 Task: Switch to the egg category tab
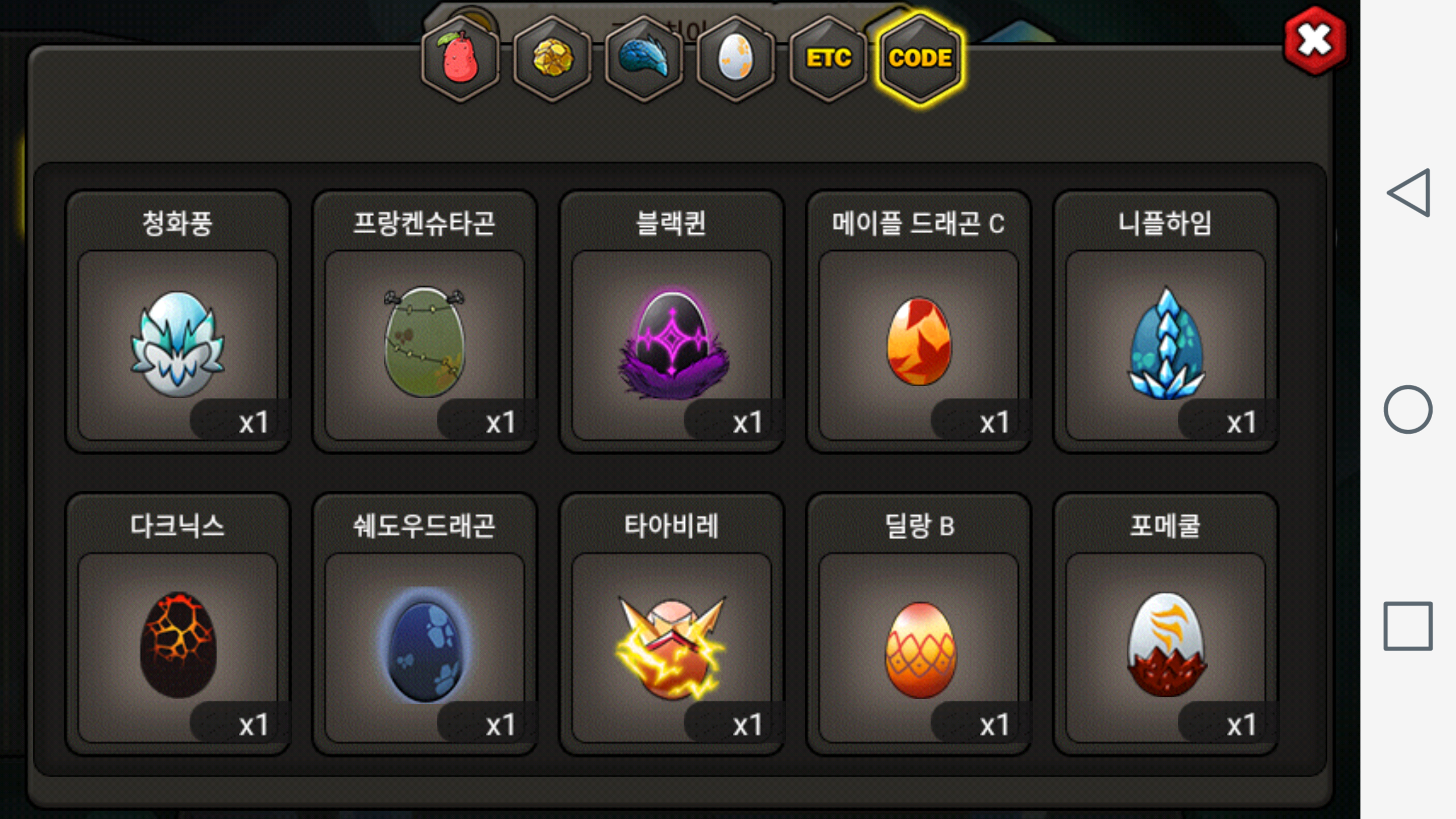pos(736,59)
